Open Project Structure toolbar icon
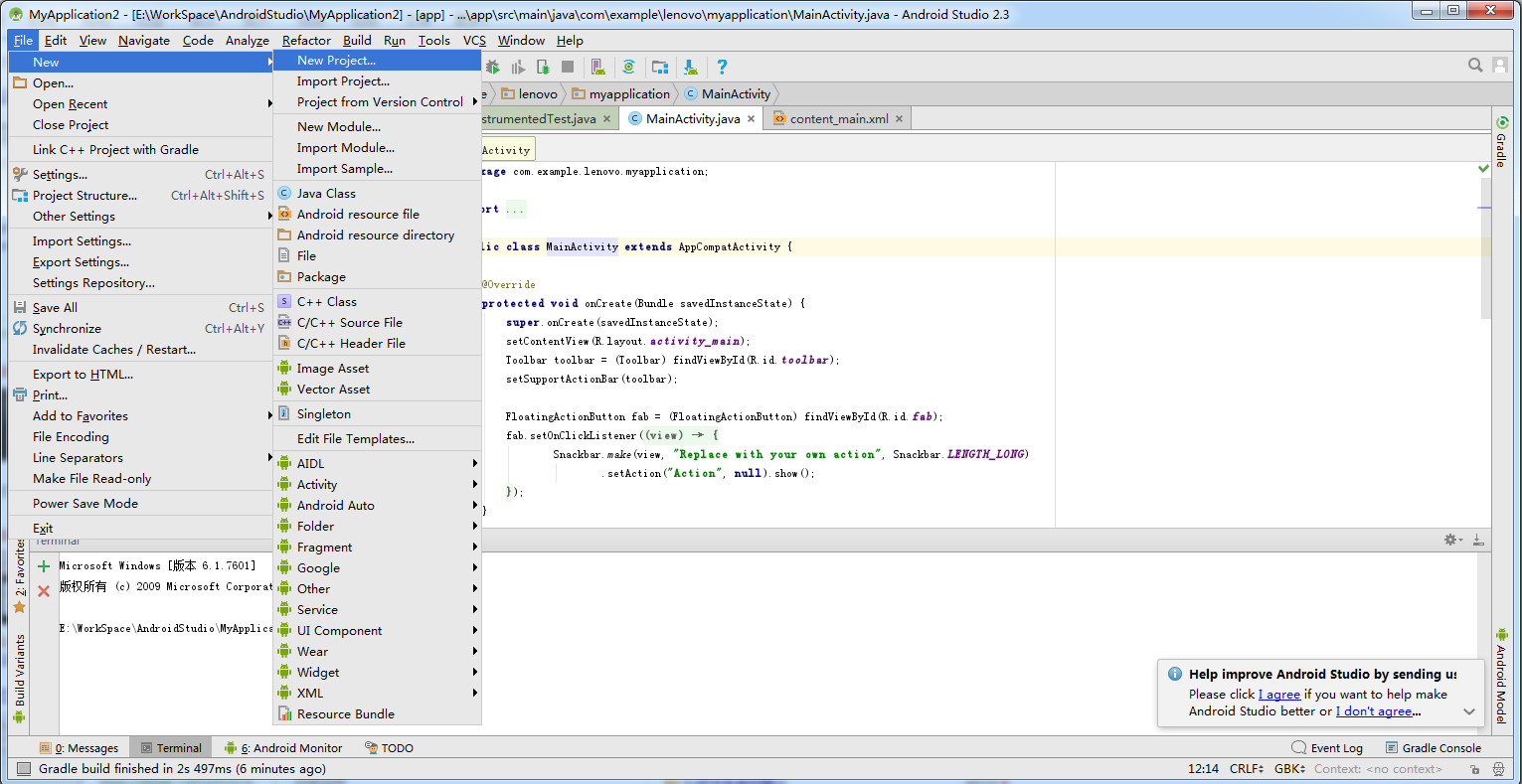This screenshot has width=1522, height=784. (x=660, y=67)
